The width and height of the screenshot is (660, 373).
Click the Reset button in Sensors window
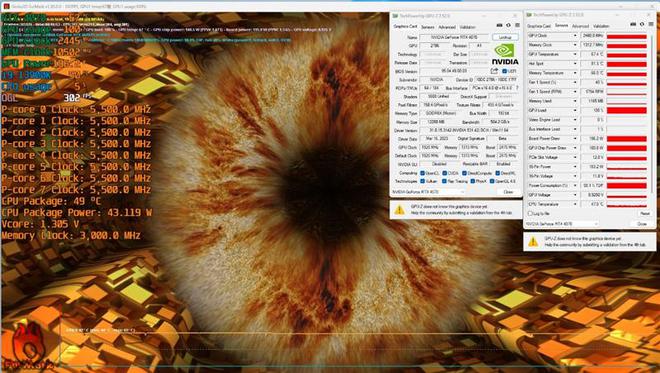(x=644, y=213)
